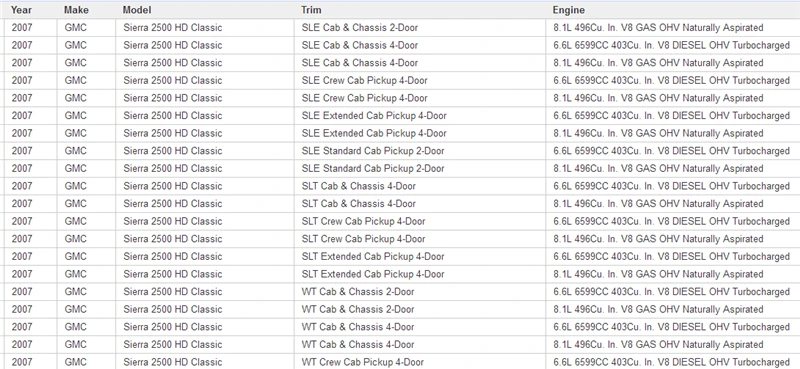Select the SLE Standard Cab Pickup trim cell in the gas row
The image size is (800, 369).
pyautogui.click(x=420, y=168)
